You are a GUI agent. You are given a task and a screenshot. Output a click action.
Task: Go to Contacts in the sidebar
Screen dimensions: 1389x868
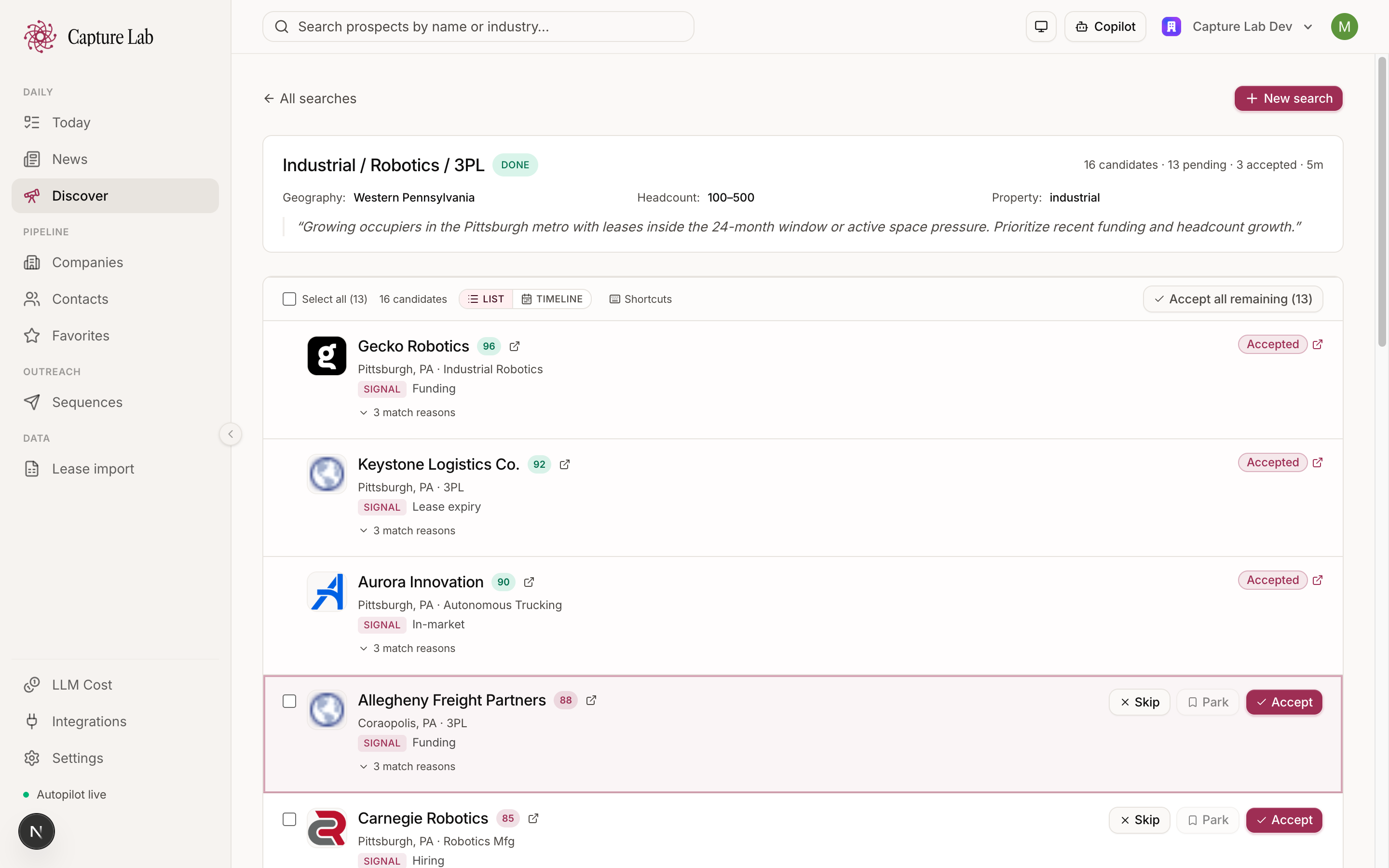pyautogui.click(x=115, y=299)
